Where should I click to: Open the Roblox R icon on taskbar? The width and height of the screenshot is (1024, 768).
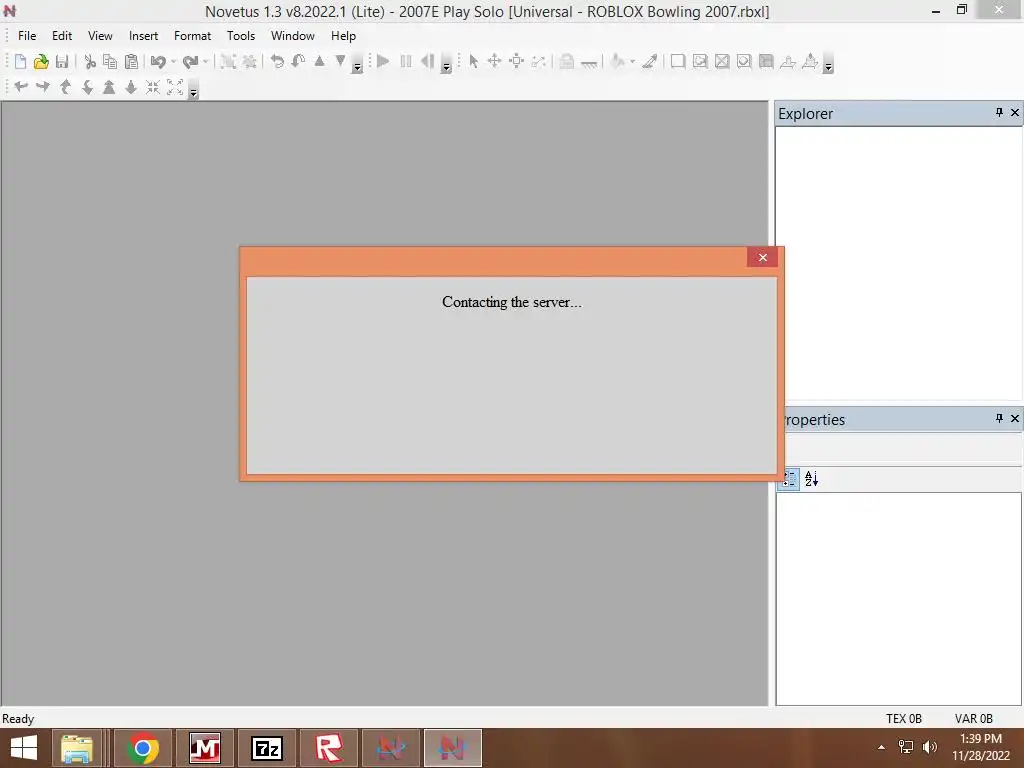(x=329, y=748)
